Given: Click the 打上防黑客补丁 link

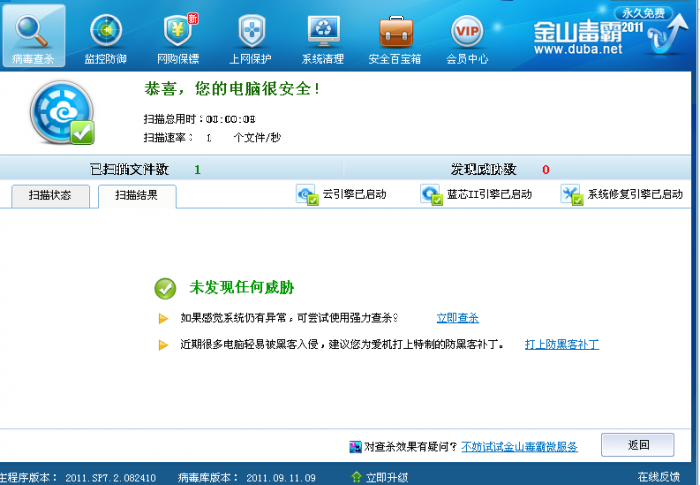Looking at the screenshot, I should 562,344.
